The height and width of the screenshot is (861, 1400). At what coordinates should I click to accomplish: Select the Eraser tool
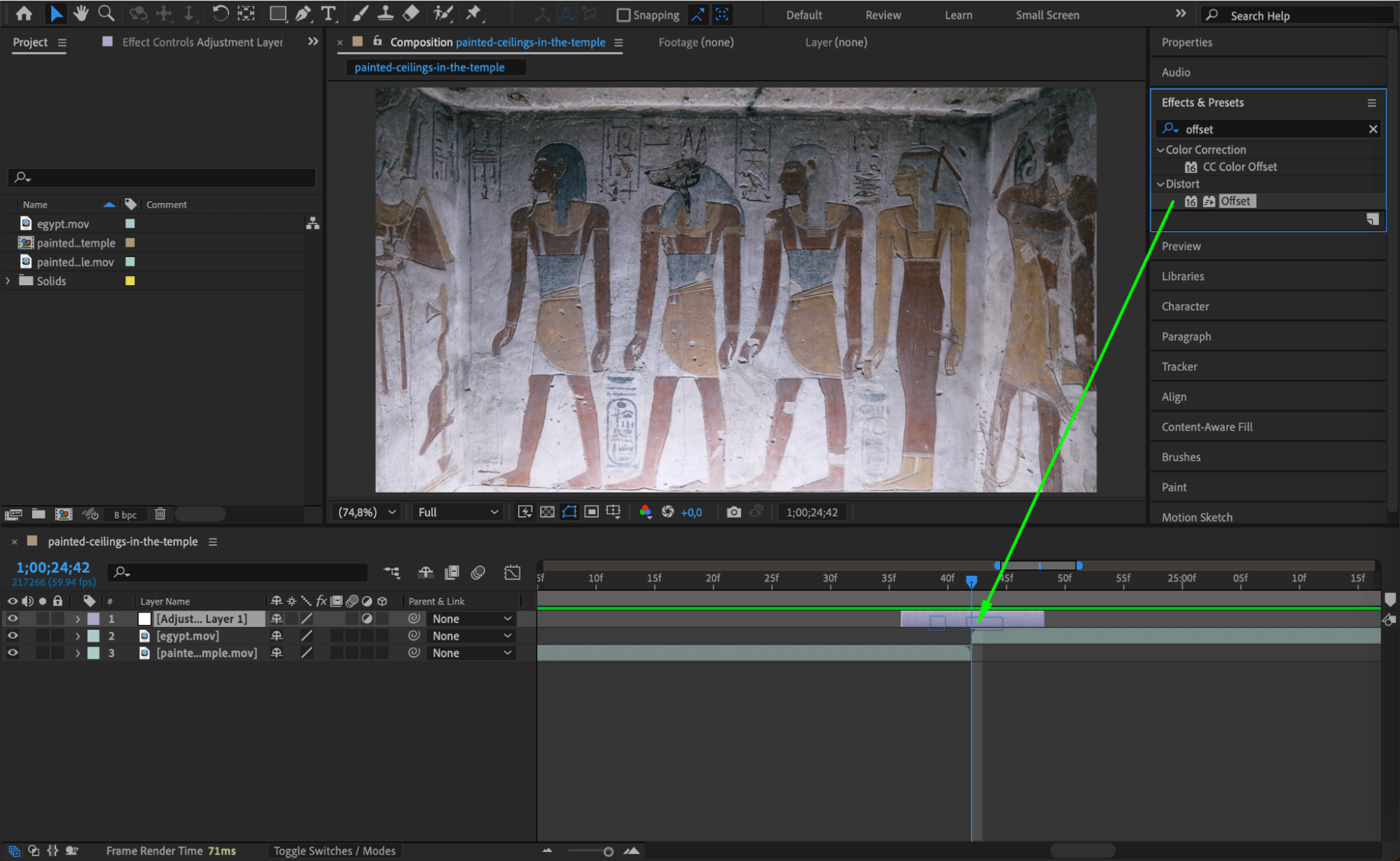coord(412,13)
